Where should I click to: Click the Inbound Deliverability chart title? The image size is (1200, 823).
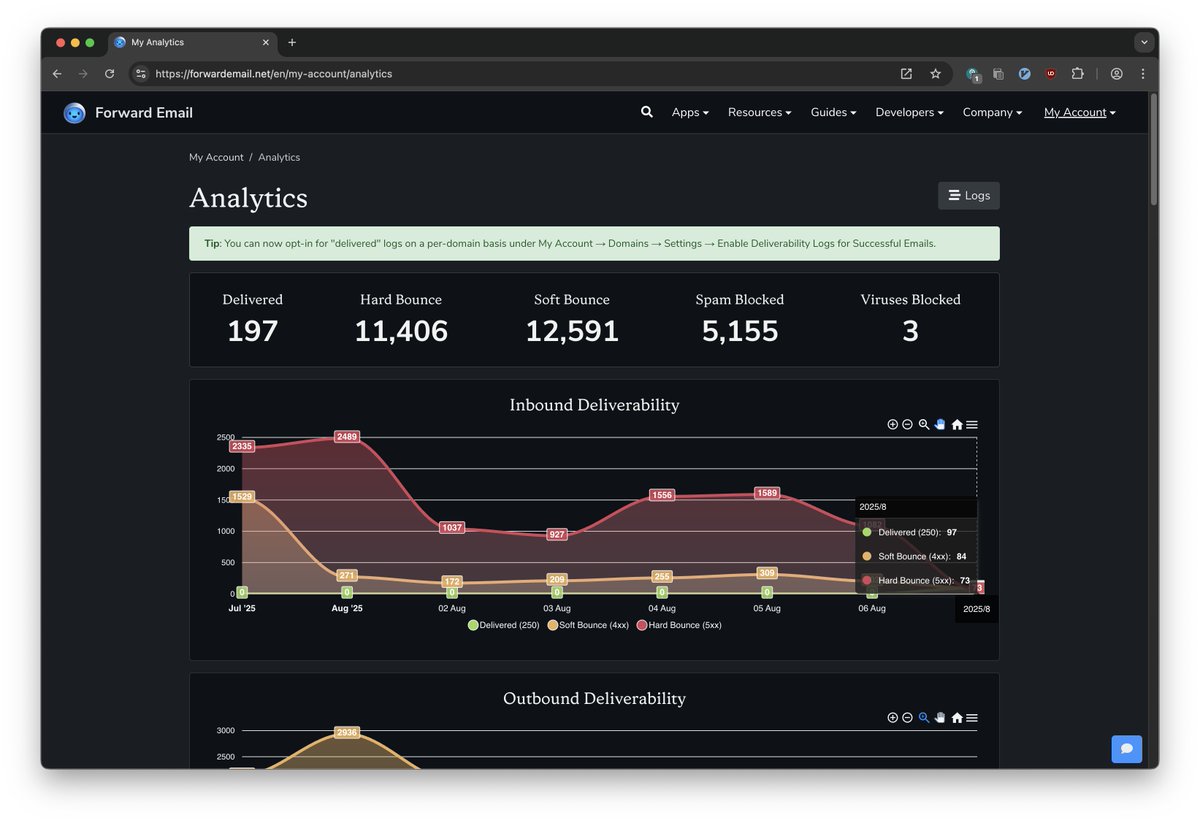[594, 405]
